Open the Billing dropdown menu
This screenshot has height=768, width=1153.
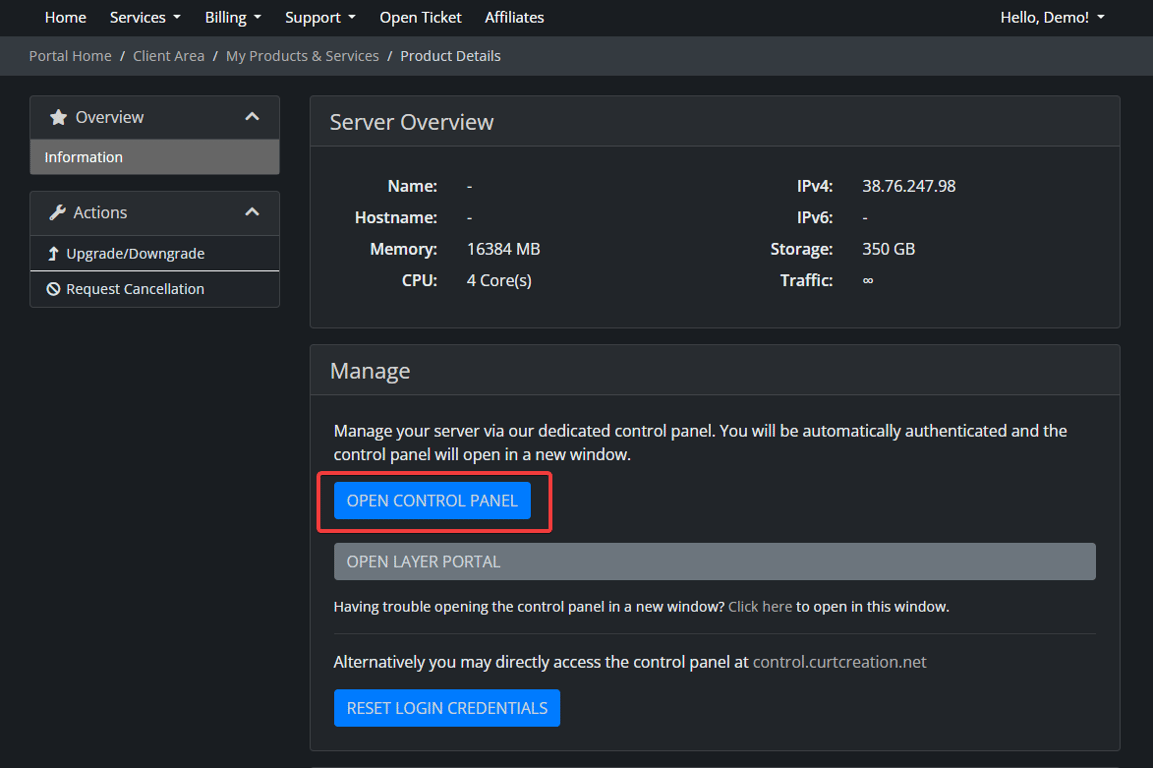pyautogui.click(x=232, y=17)
